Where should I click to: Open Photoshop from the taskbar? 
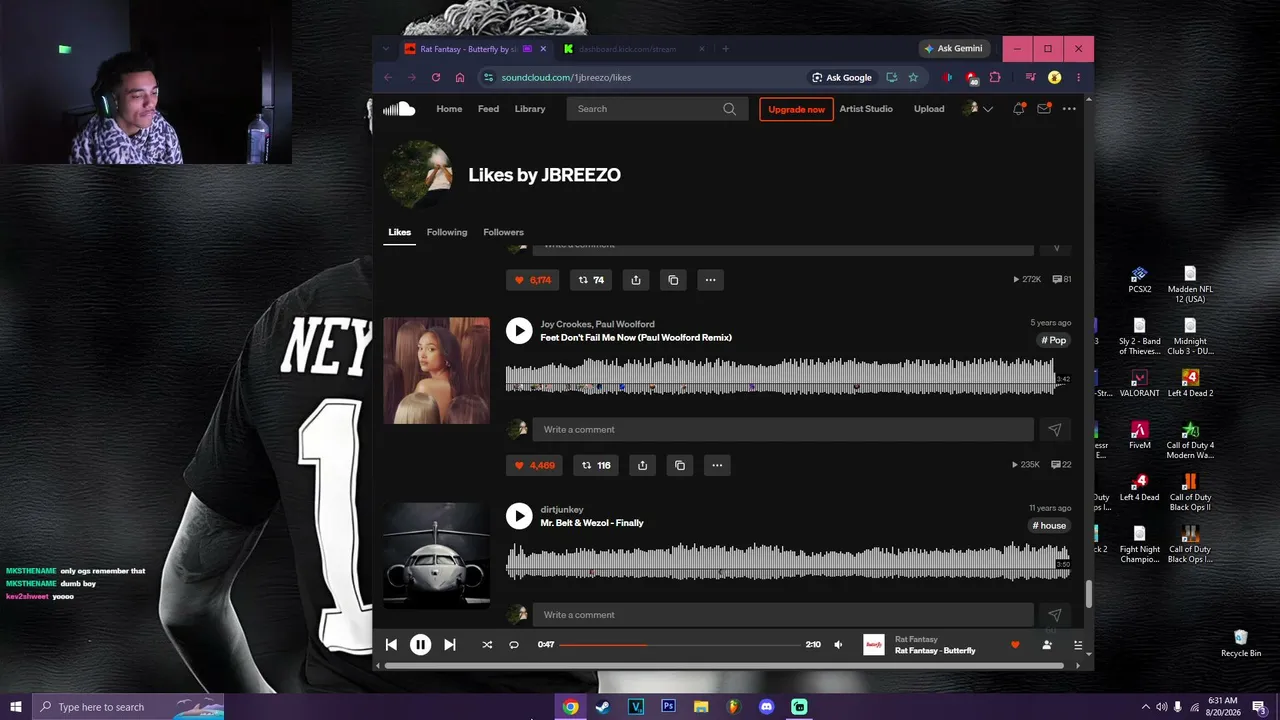(668, 707)
